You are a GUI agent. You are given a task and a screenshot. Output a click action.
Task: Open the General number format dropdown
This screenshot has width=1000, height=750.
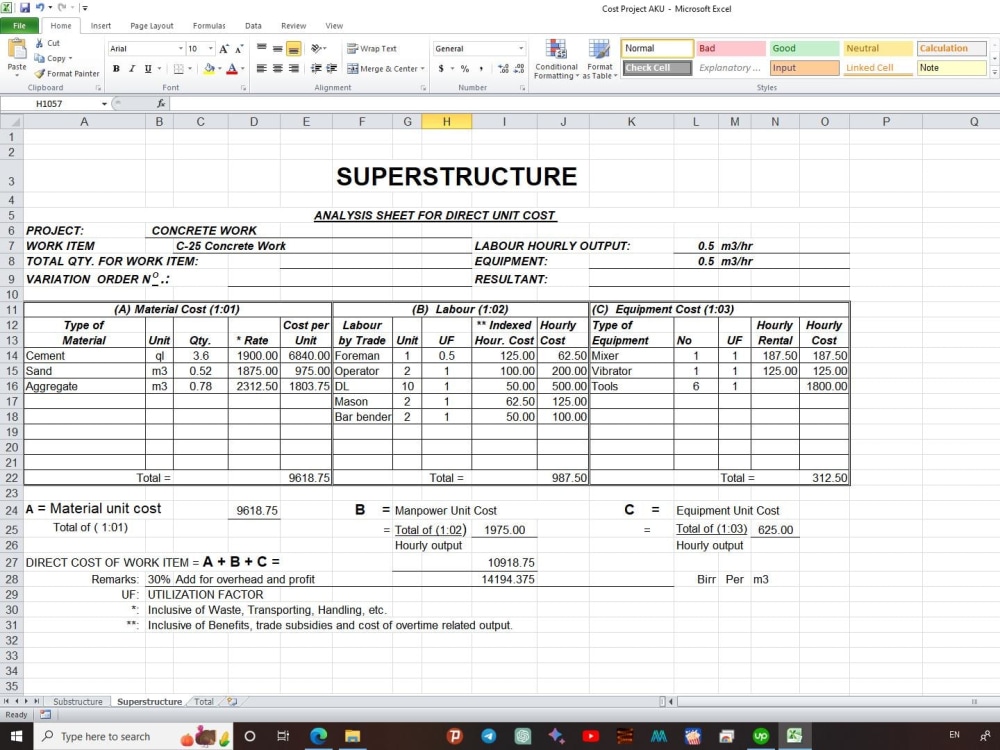pyautogui.click(x=521, y=48)
